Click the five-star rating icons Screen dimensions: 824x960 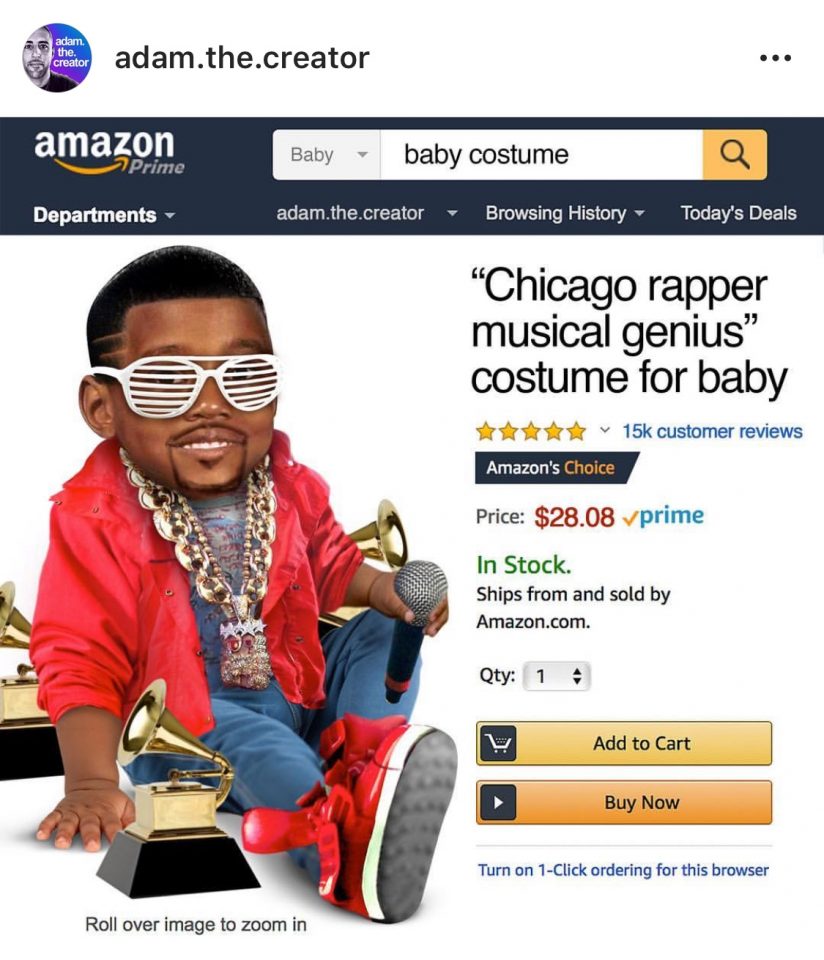click(531, 432)
